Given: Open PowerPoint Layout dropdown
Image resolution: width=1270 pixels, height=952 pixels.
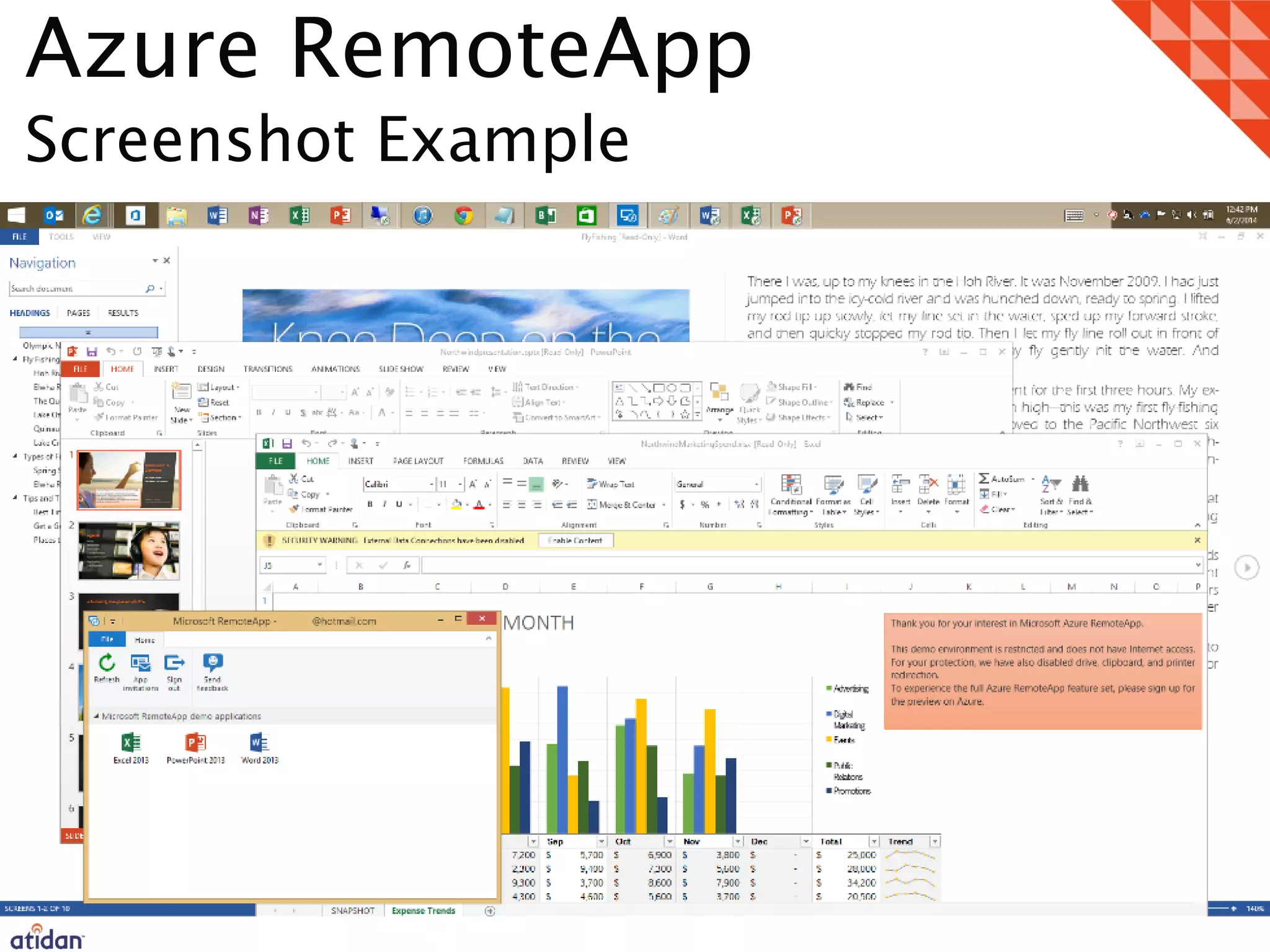Looking at the screenshot, I should pyautogui.click(x=218, y=387).
